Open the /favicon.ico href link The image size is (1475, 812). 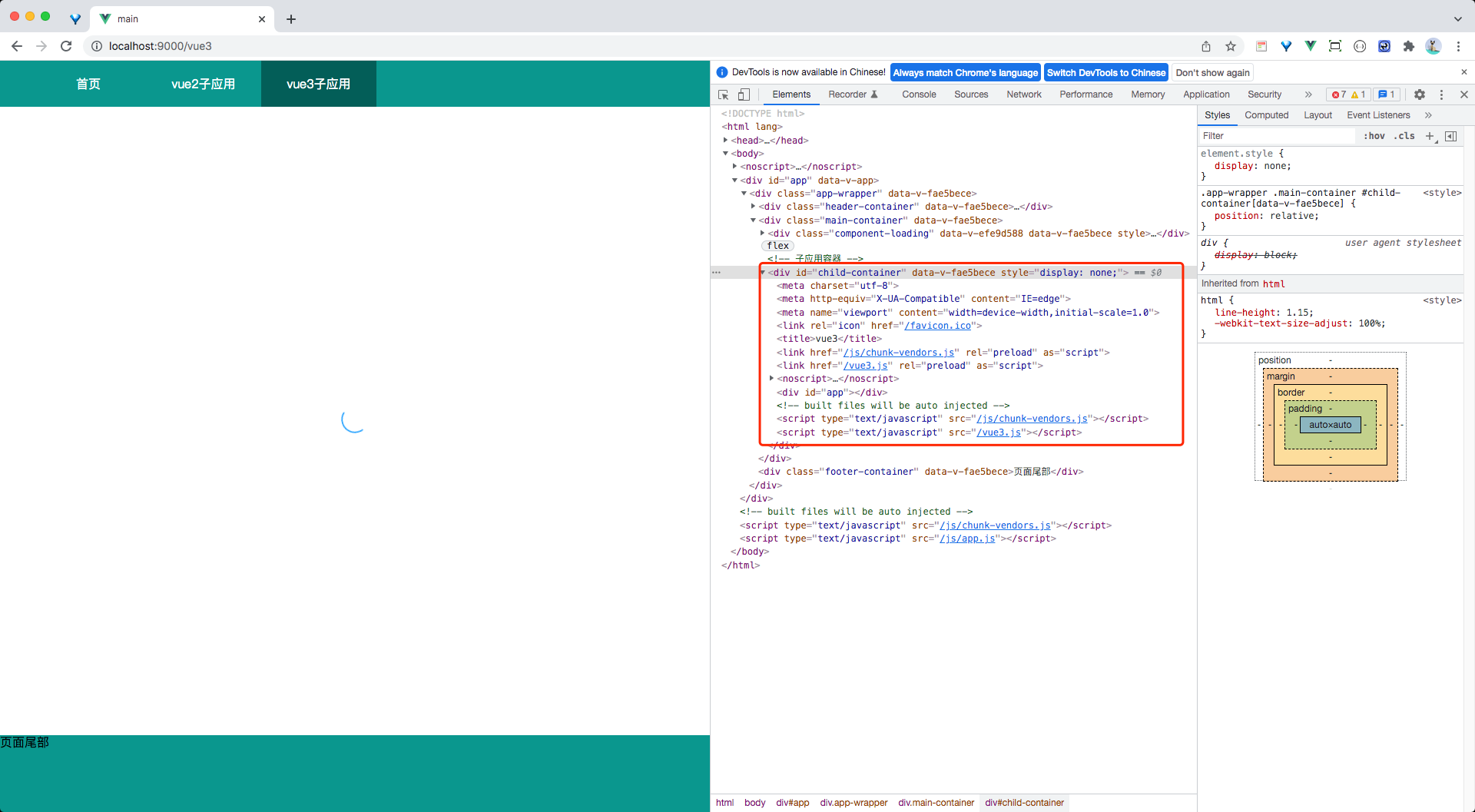(937, 326)
